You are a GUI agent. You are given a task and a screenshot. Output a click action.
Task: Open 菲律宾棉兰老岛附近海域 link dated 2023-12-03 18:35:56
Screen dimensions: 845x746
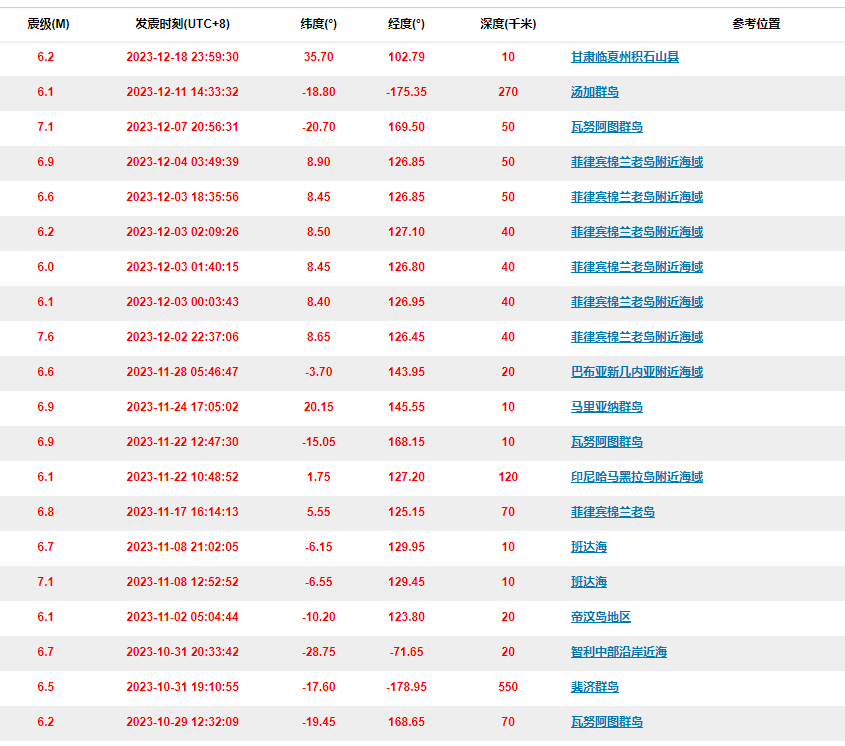[x=637, y=197]
